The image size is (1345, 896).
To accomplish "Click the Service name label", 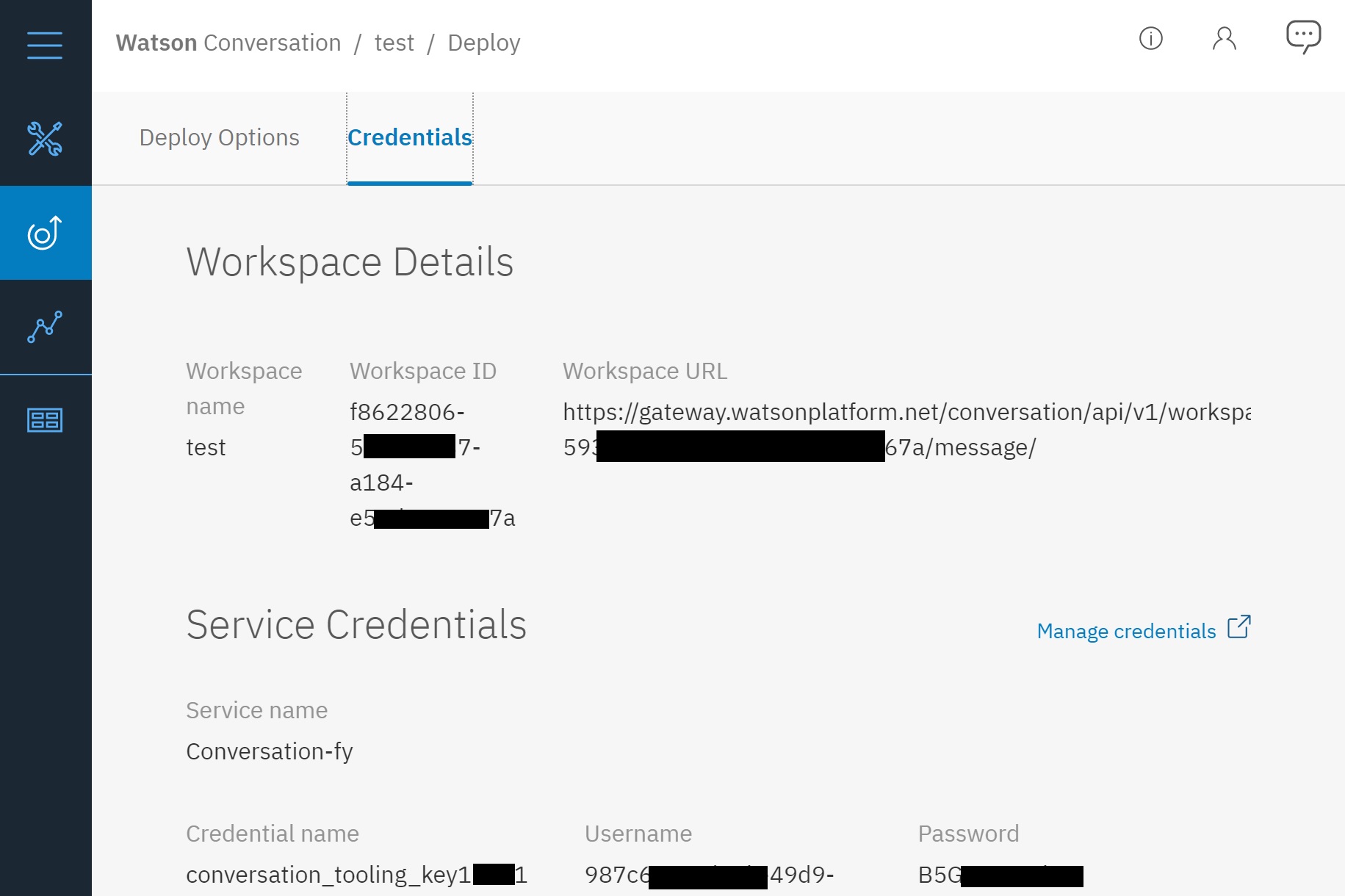I will click(256, 710).
